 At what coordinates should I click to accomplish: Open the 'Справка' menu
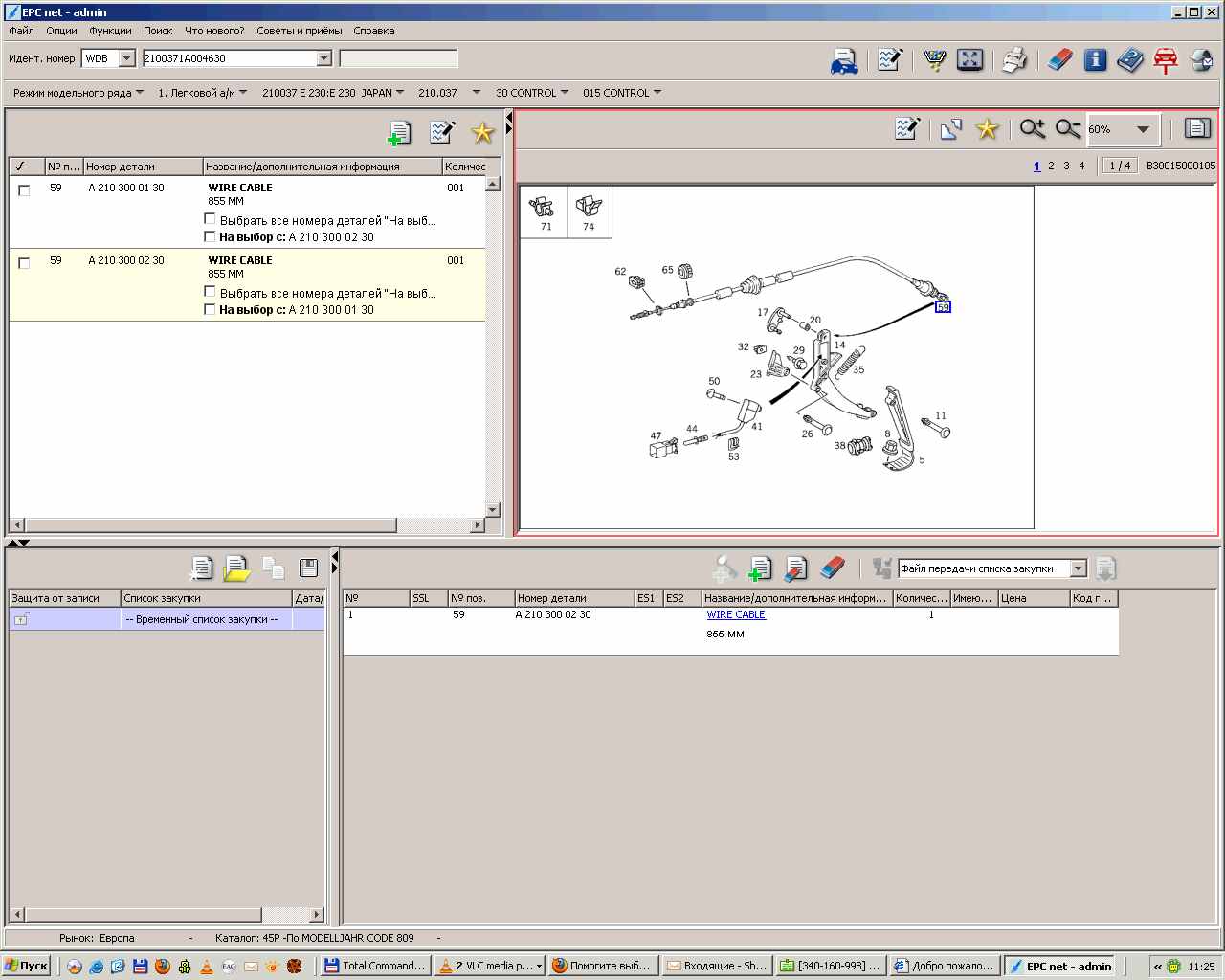point(373,31)
